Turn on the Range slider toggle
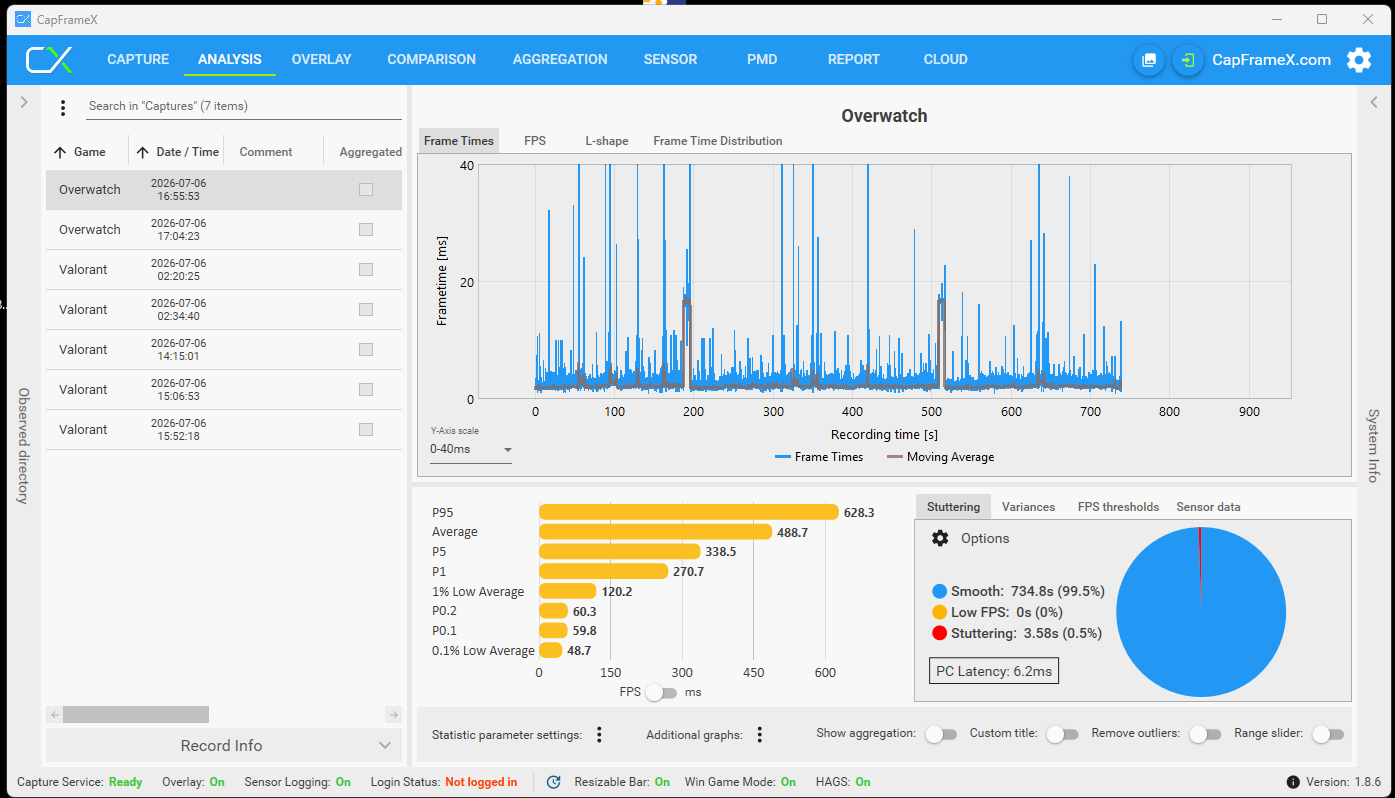 point(1327,734)
